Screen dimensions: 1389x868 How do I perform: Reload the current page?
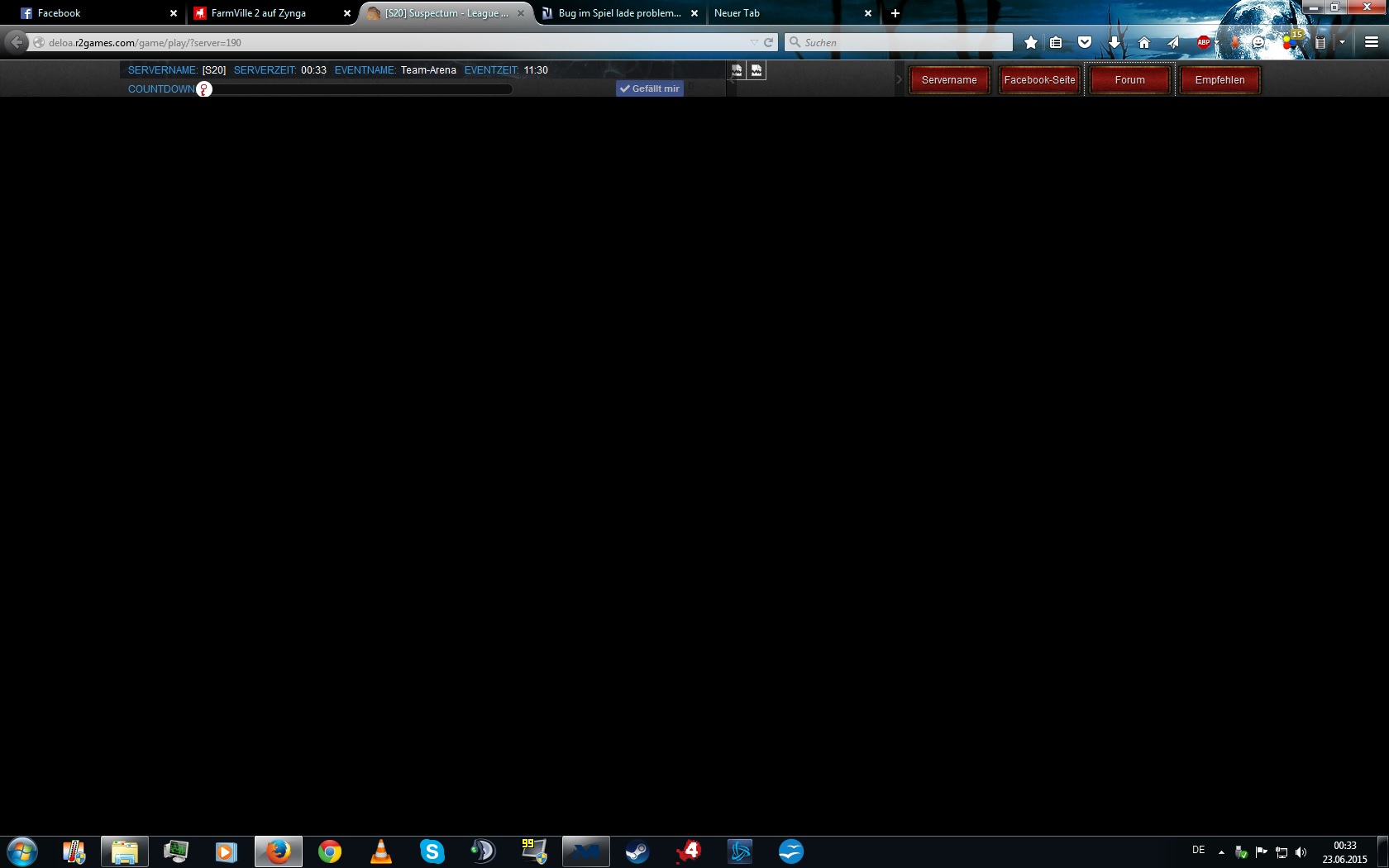coord(768,42)
